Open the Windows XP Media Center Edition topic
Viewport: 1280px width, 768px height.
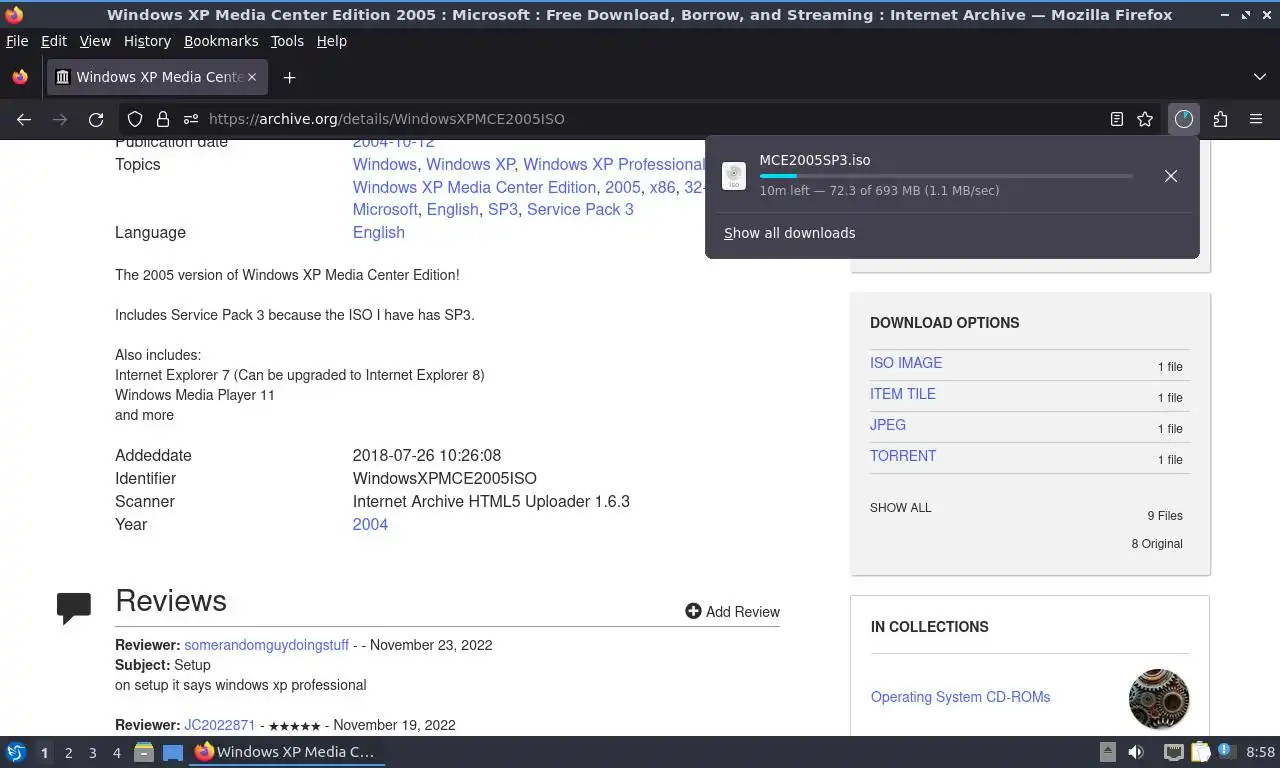tap(474, 187)
